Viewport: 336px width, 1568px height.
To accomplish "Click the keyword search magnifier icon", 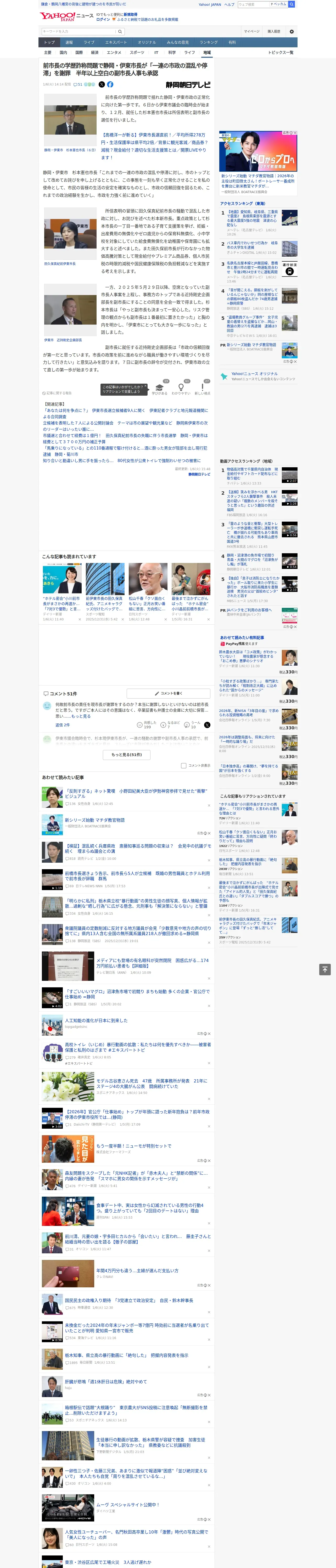I will tap(120, 32).
